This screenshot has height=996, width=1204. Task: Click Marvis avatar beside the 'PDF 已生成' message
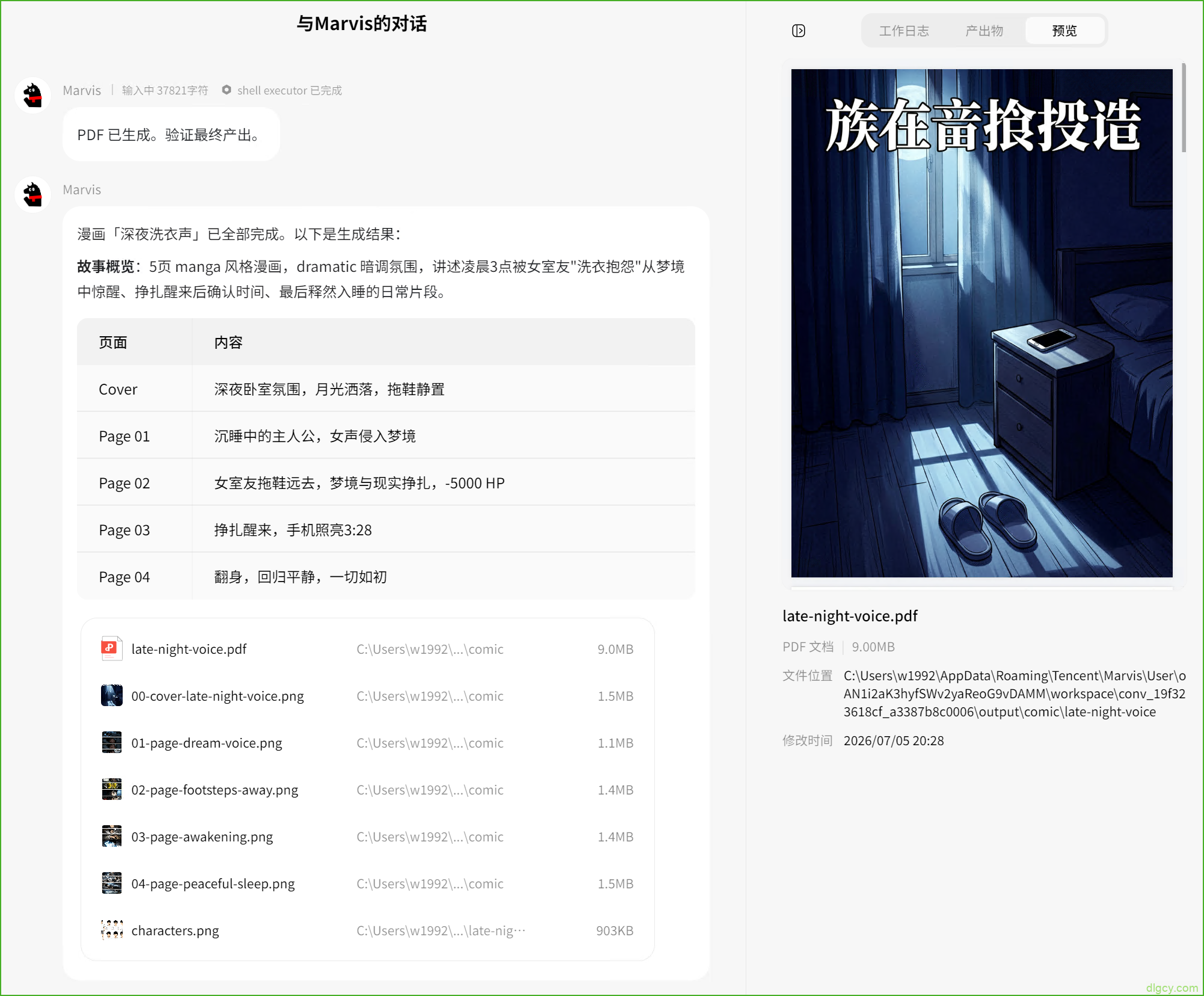32,94
